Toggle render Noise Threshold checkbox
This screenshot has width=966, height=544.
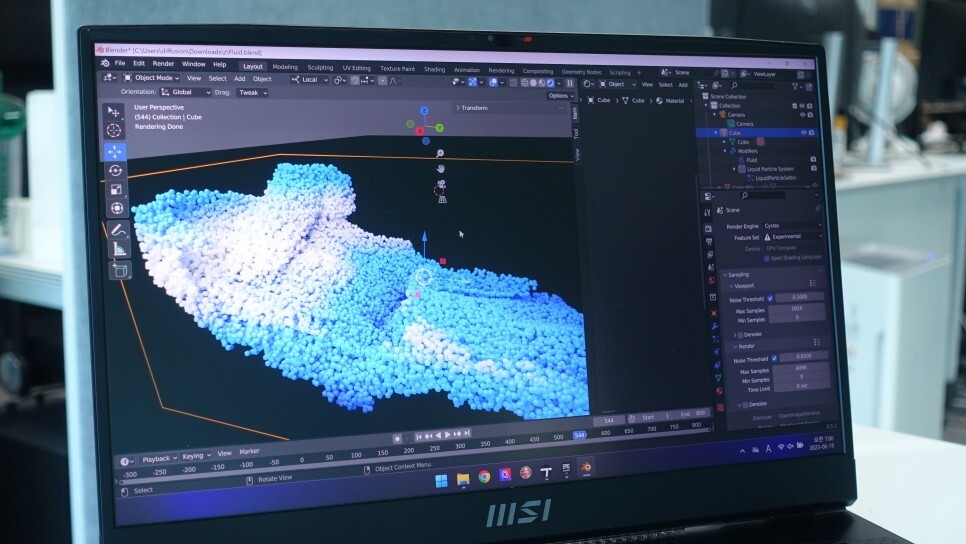pyautogui.click(x=774, y=359)
